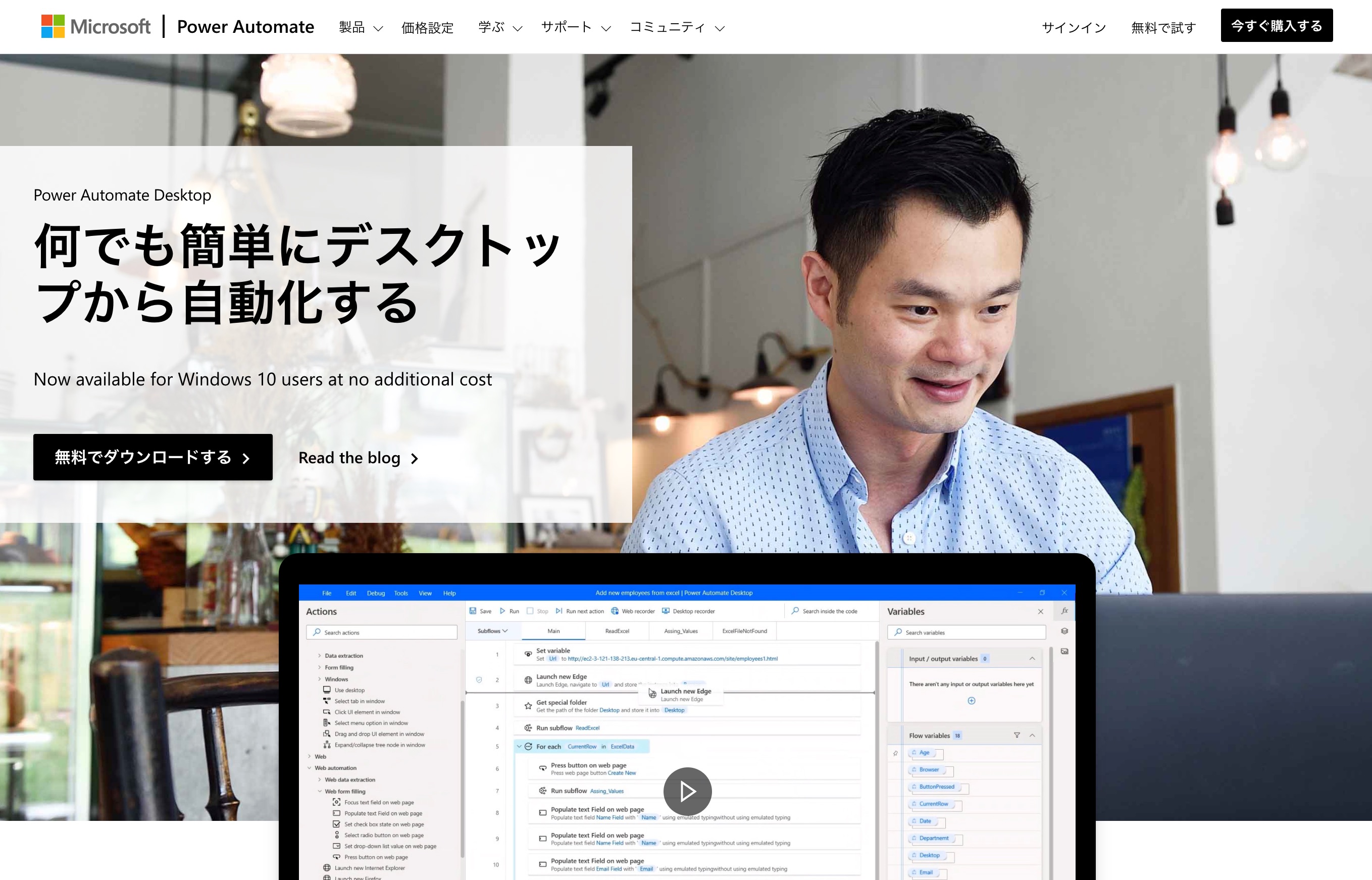
Task: Collapse the Web automation tree node
Action: coord(309,768)
